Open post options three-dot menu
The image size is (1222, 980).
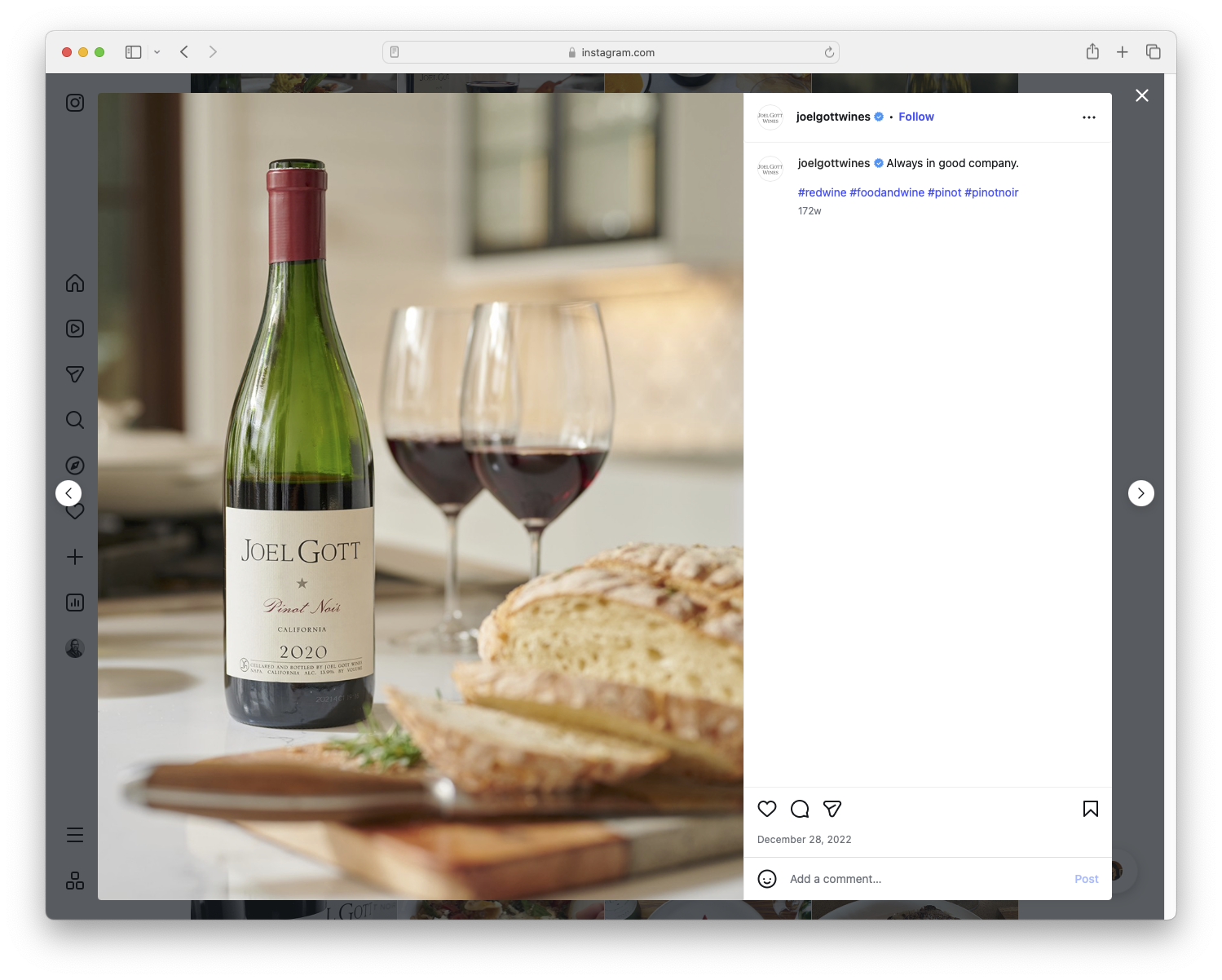pos(1089,117)
